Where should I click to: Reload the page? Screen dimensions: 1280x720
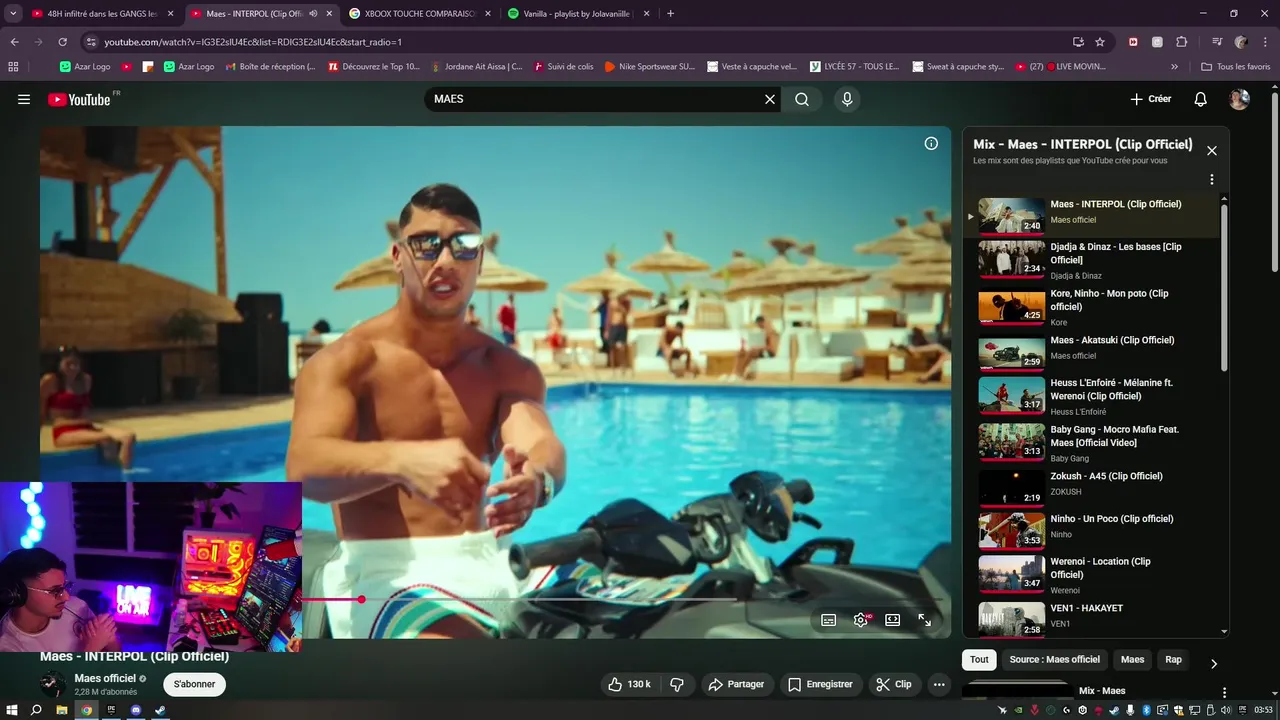click(x=62, y=42)
